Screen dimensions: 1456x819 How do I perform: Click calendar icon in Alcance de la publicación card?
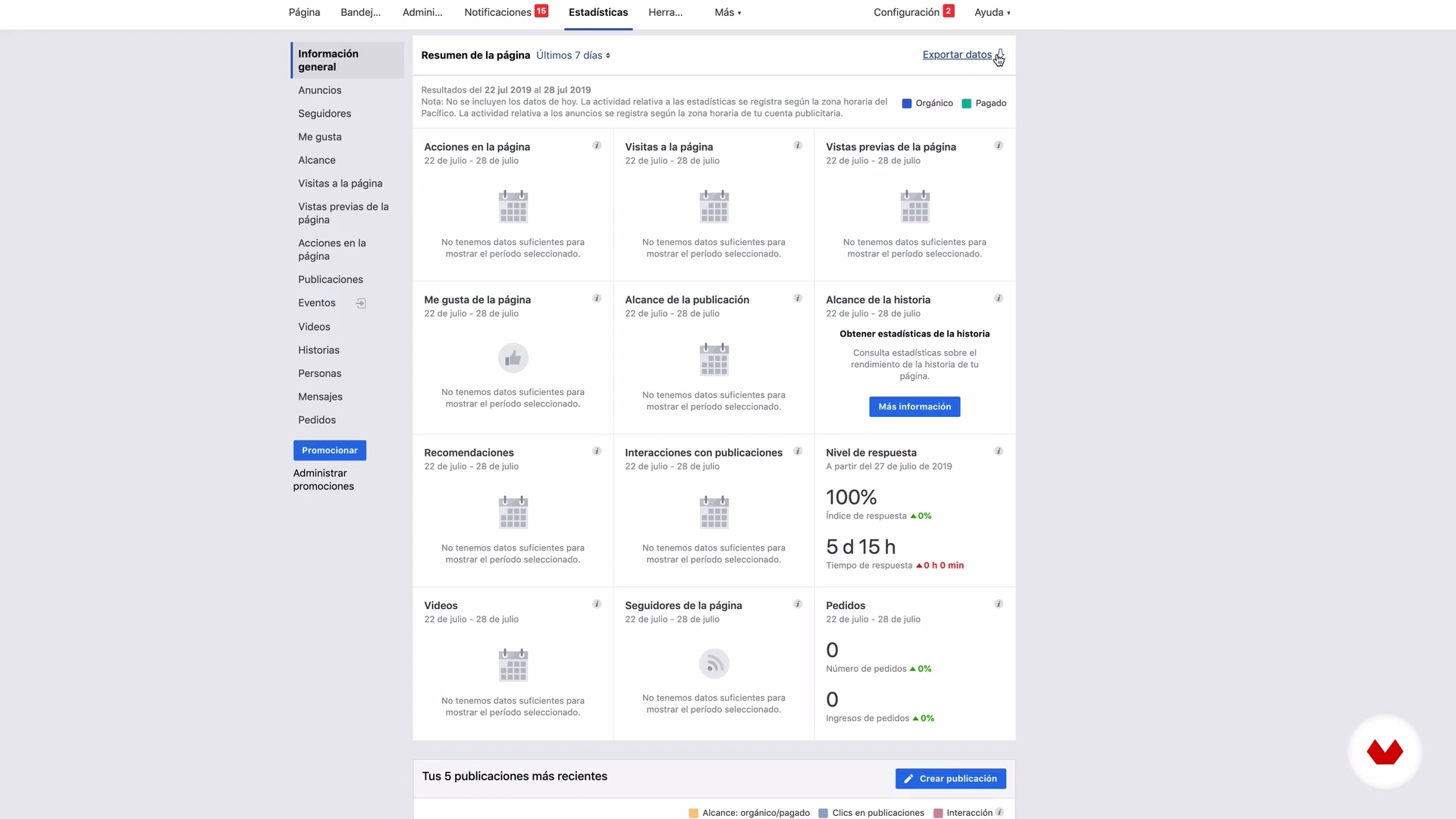tap(714, 359)
